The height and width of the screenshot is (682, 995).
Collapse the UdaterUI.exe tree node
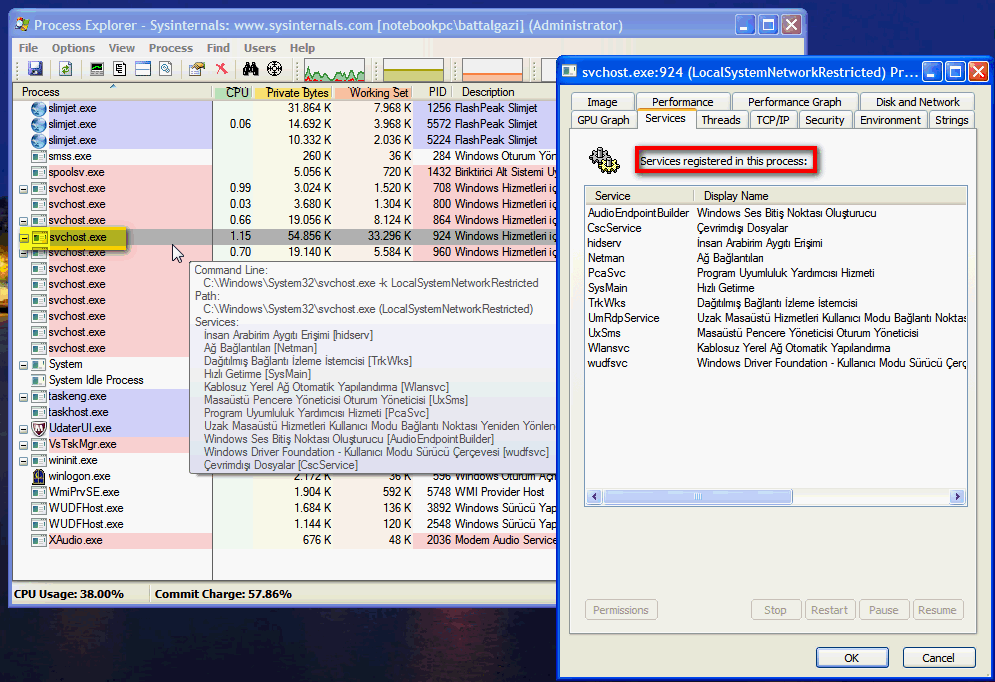23,429
